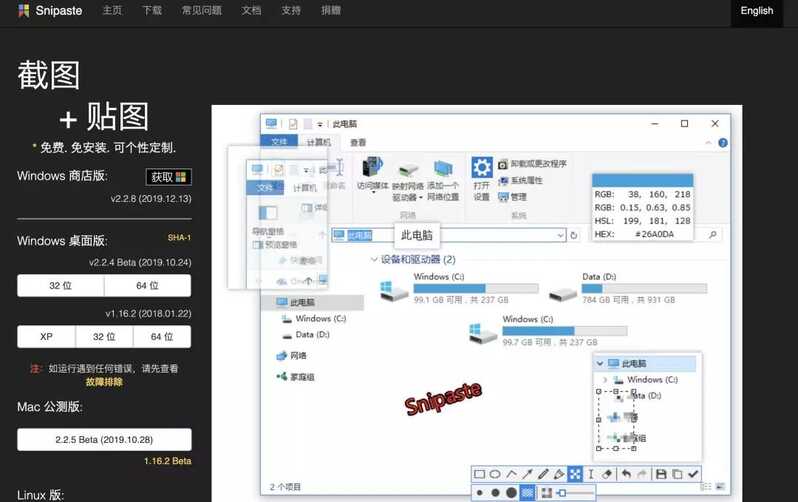The width and height of the screenshot is (798, 502).
Task: Click 系统属性 in the ribbon
Action: pyautogui.click(x=520, y=180)
